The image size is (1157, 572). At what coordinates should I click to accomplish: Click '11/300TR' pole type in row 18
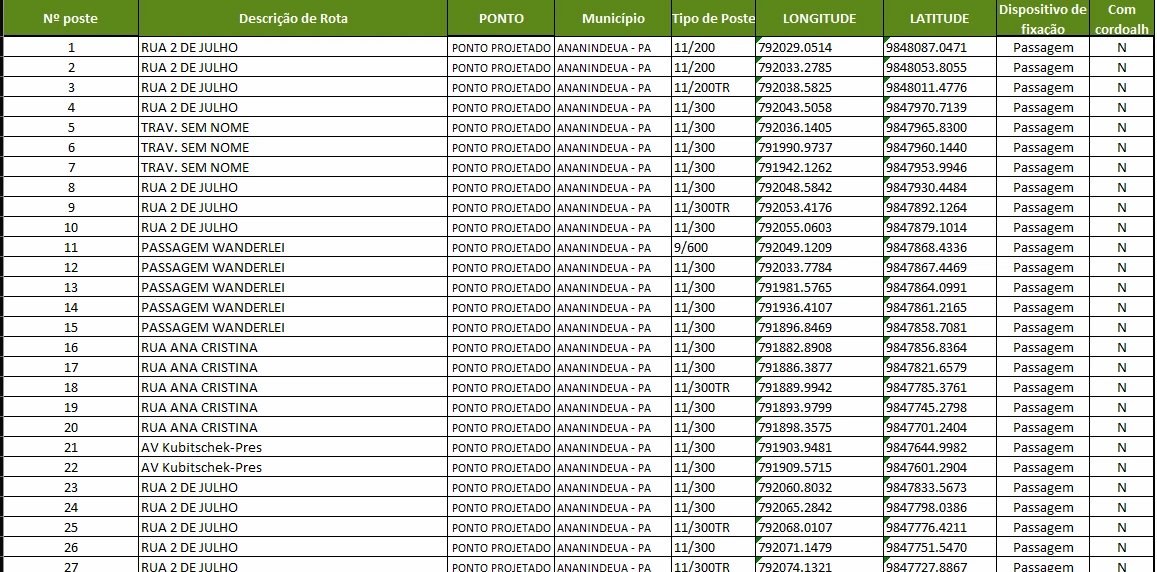[x=714, y=387]
